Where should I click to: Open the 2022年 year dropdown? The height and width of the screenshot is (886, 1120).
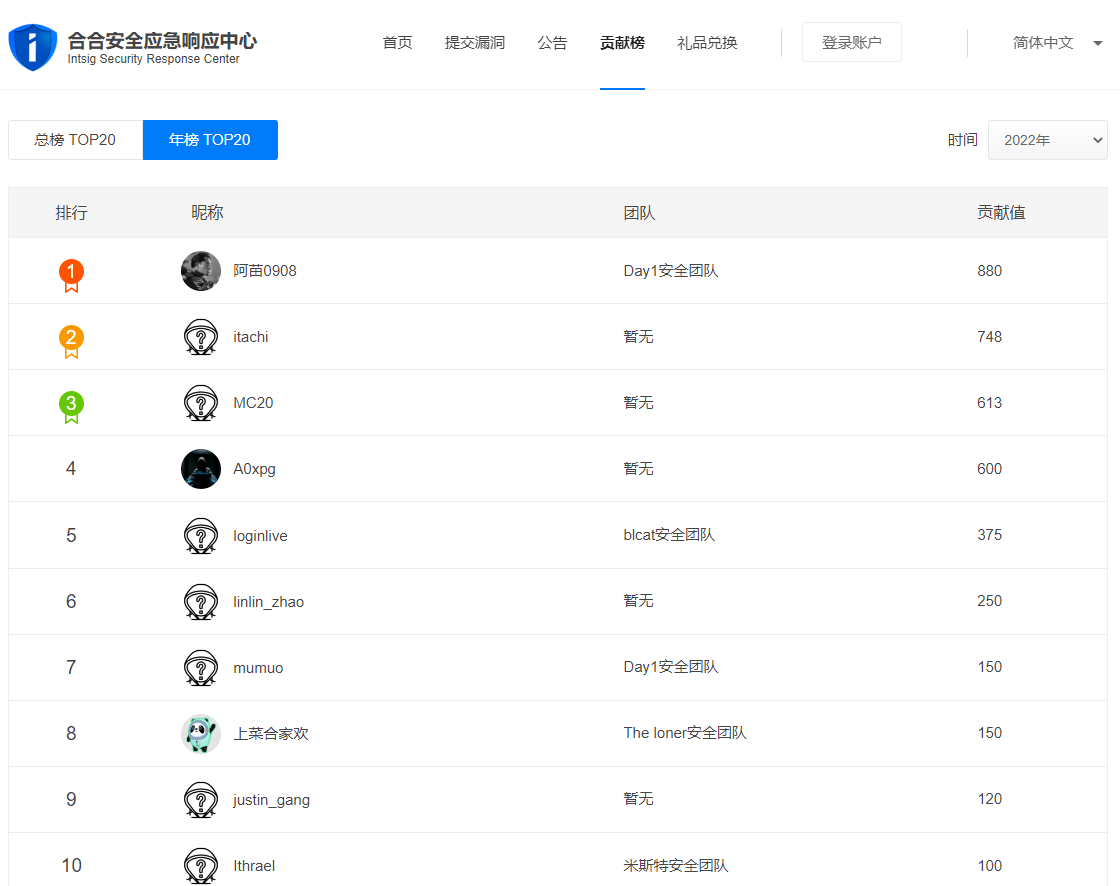coord(1047,140)
